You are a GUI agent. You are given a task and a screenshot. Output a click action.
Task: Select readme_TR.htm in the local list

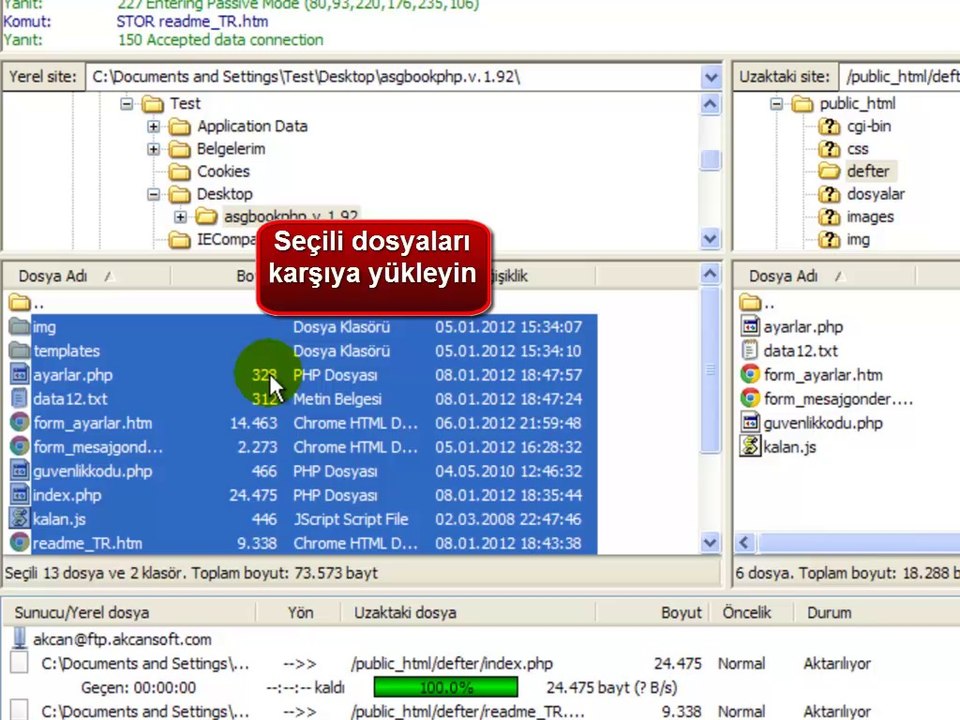tap(88, 543)
